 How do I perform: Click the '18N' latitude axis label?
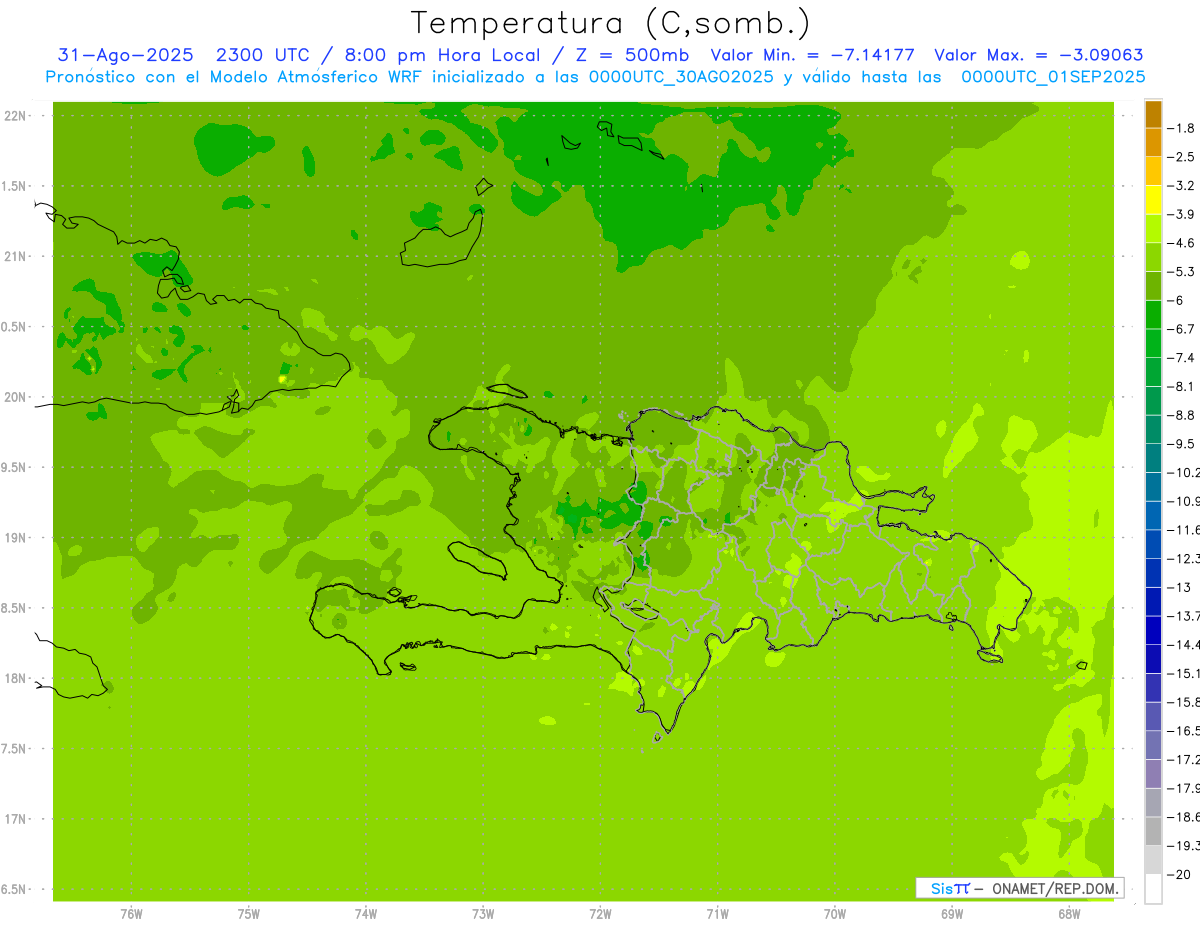pos(16,678)
